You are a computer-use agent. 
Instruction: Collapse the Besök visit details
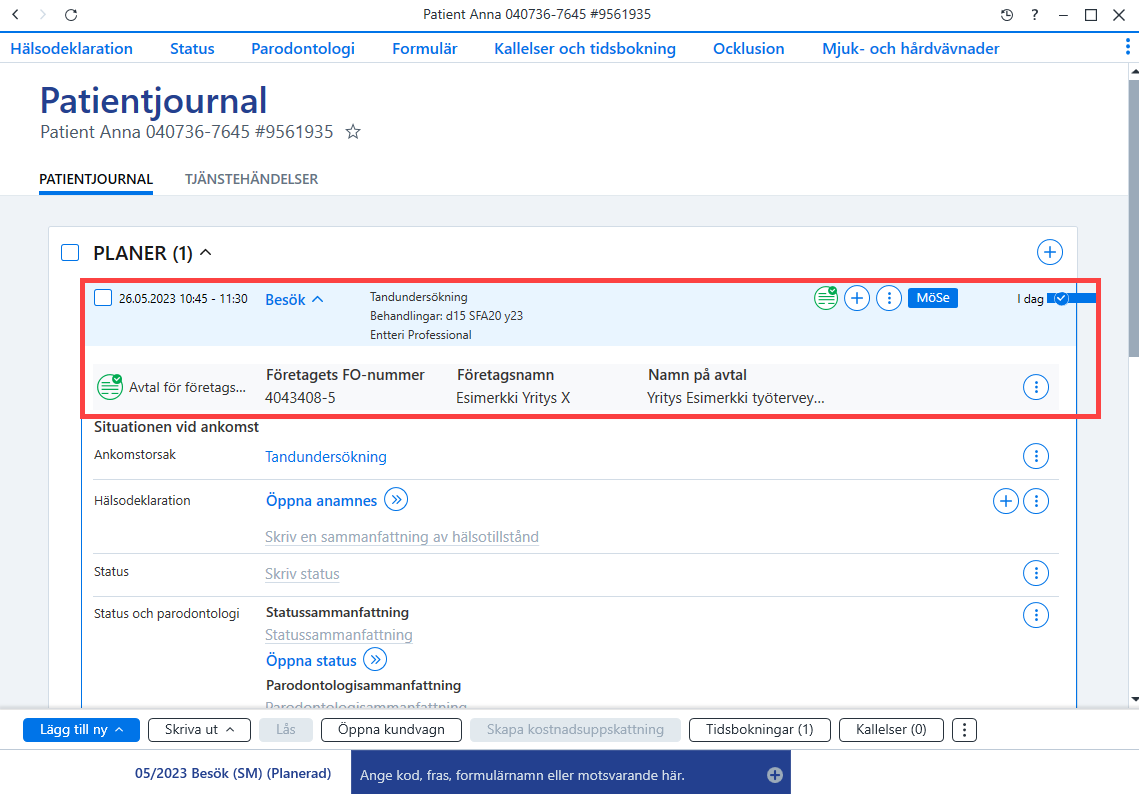(317, 299)
